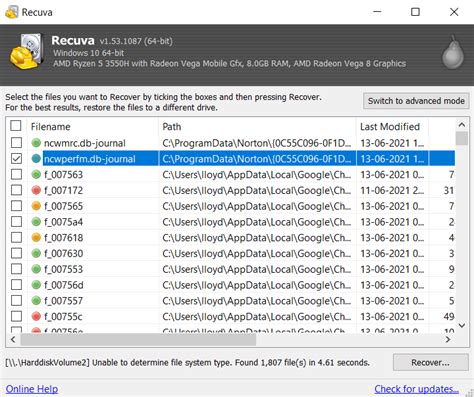Screen dimensions: 474x397
Task: Select the f_007565 filename
Action: 63,206
